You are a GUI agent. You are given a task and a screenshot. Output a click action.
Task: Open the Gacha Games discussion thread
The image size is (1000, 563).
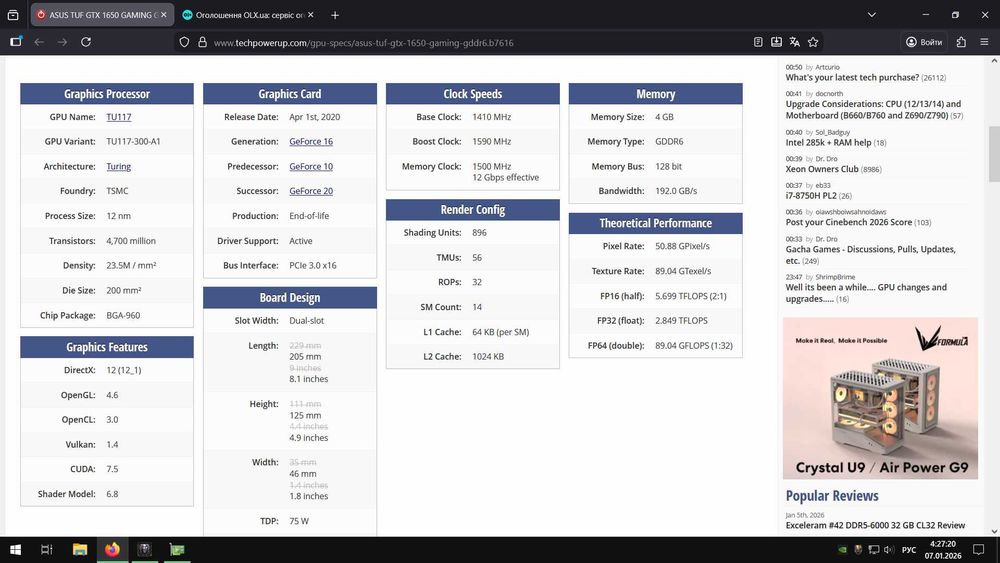click(871, 255)
